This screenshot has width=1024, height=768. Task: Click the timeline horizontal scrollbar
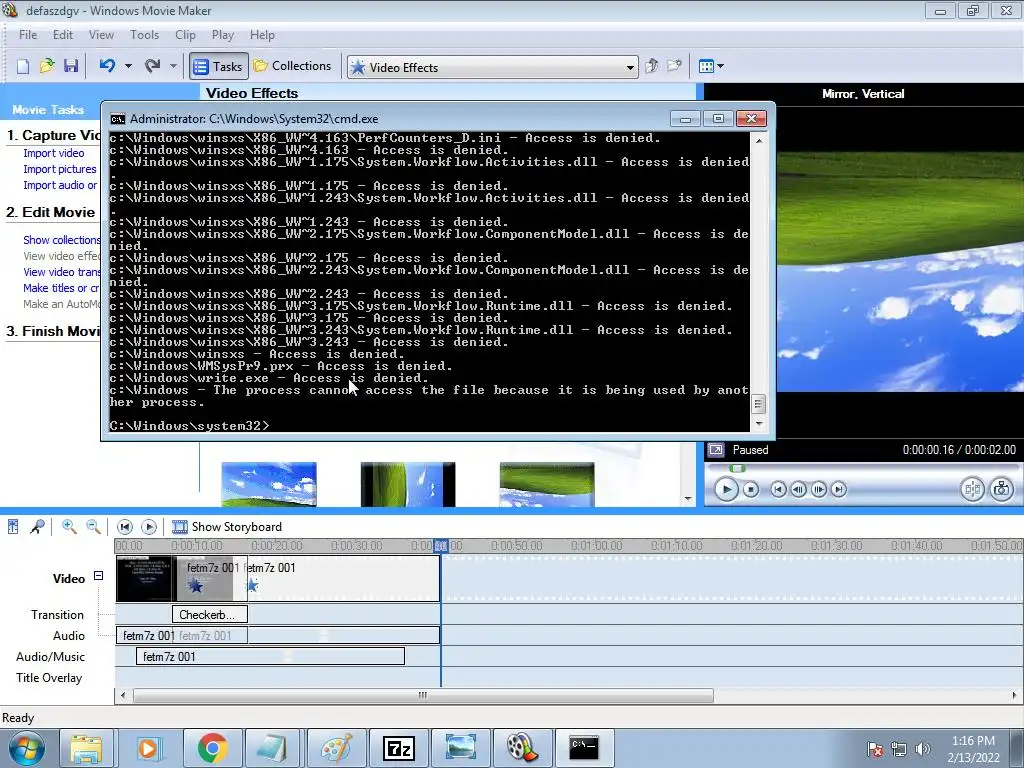point(423,696)
